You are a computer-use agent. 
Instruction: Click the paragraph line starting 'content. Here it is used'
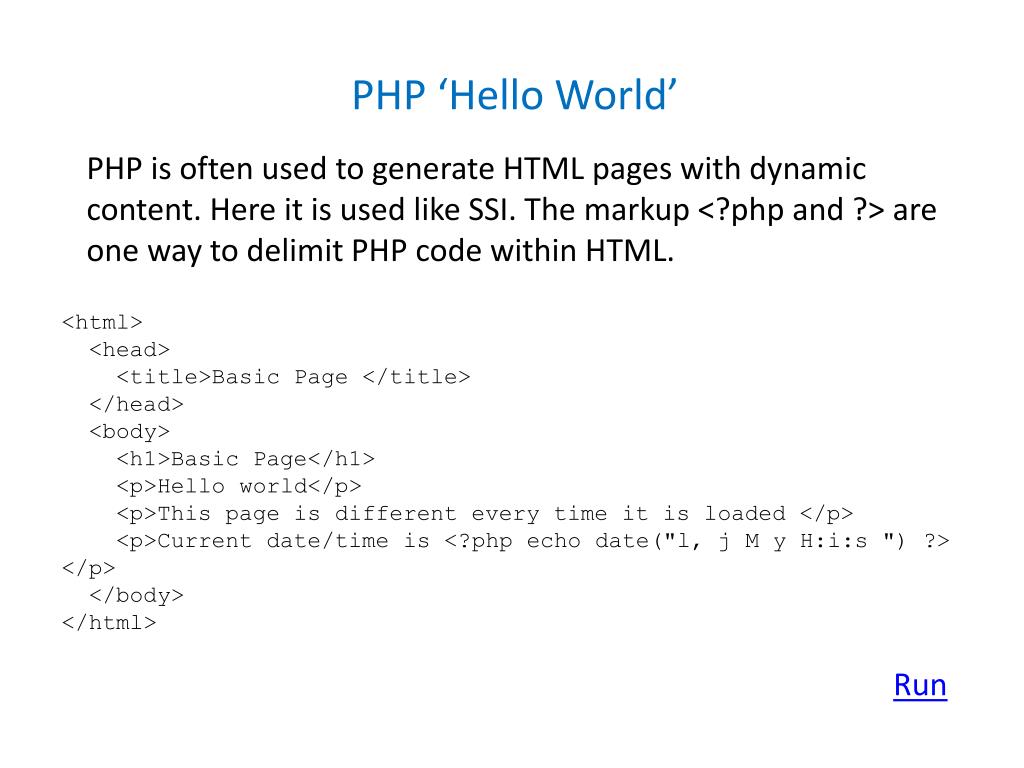pos(511,210)
